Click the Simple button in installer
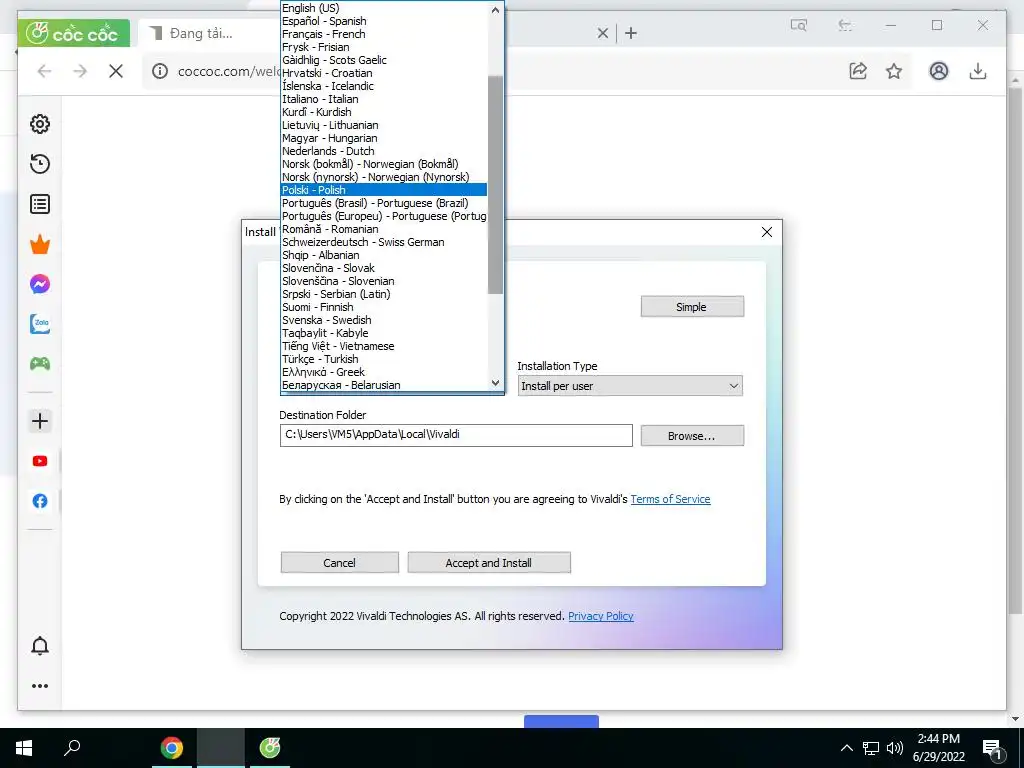The height and width of the screenshot is (768, 1024). click(x=692, y=307)
